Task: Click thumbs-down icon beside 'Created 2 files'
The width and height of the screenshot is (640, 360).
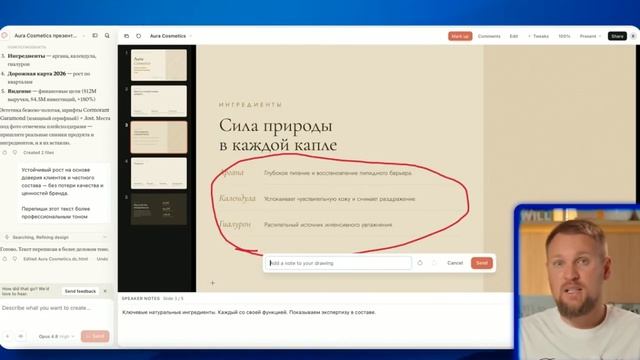Action: click(x=15, y=152)
